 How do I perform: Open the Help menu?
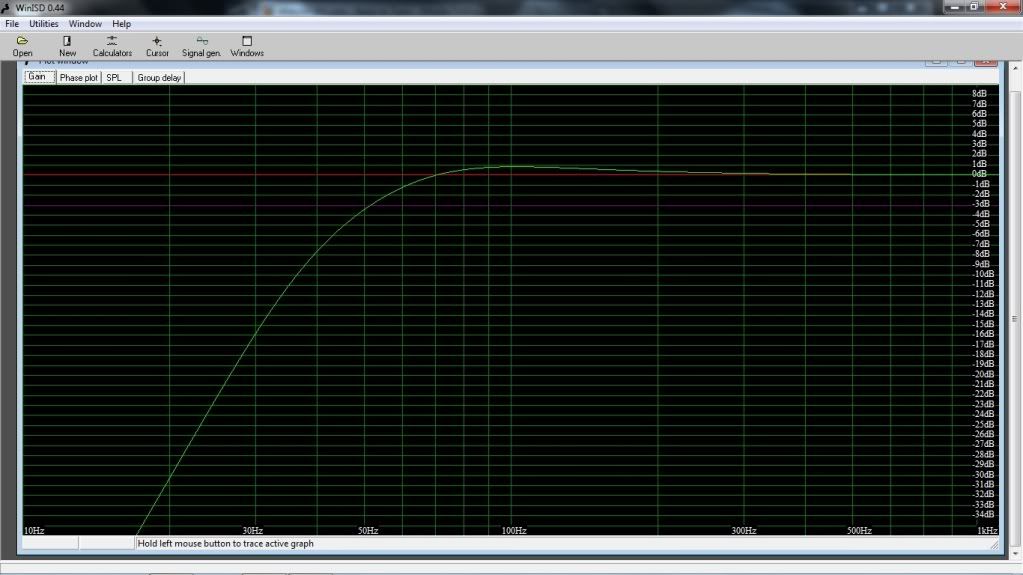click(121, 23)
